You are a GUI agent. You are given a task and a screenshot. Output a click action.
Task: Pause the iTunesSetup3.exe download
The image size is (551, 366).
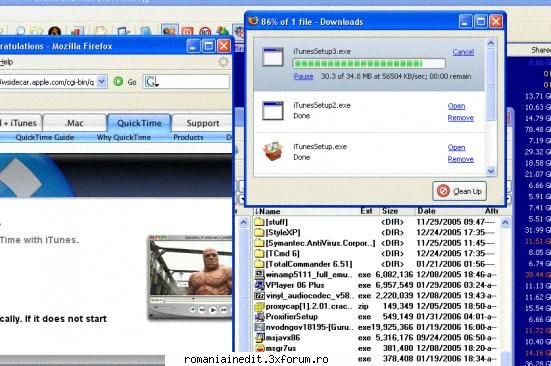click(x=303, y=76)
